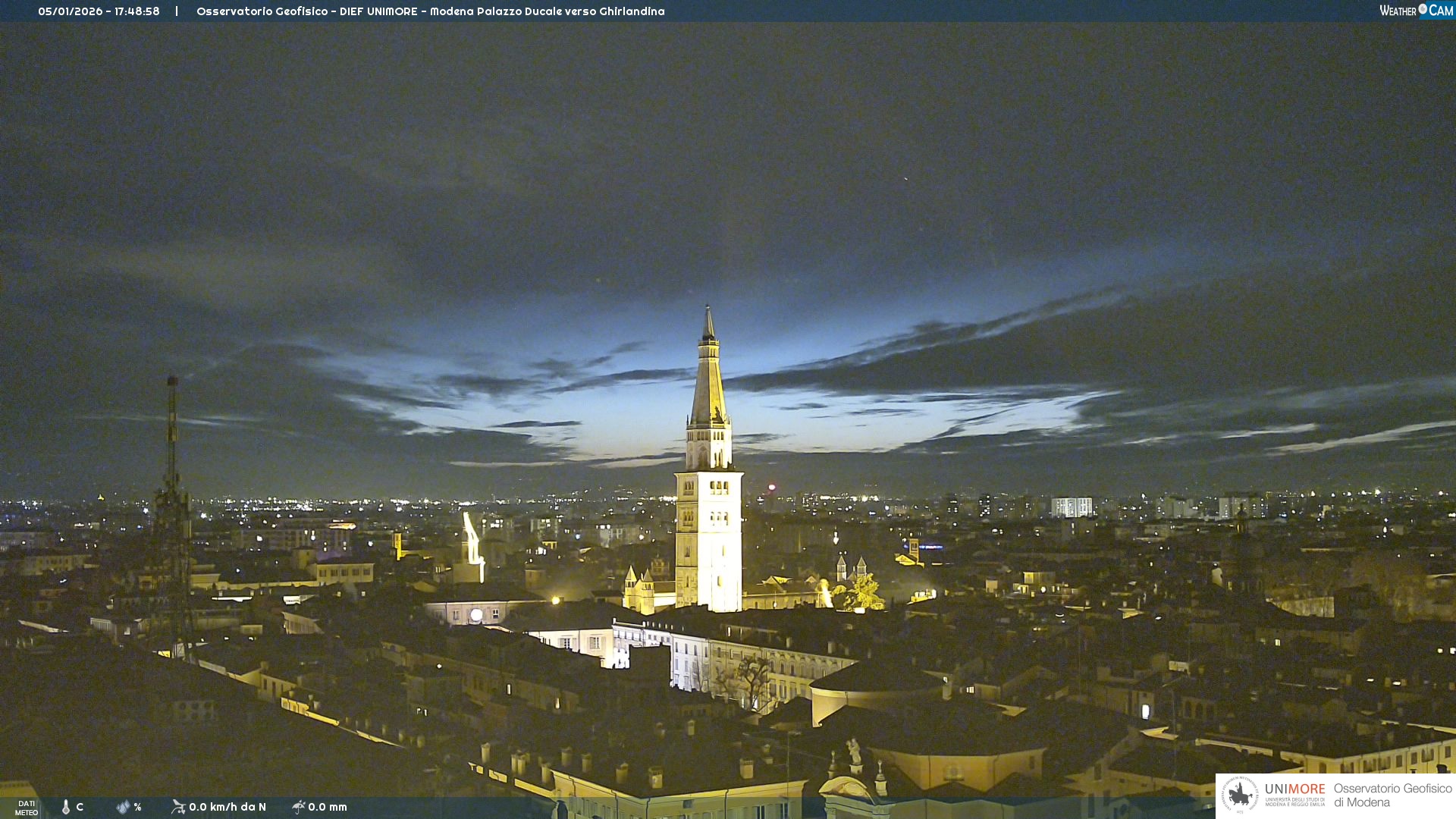Click the WeatherCam logo
This screenshot has height=819, width=1456.
[1416, 11]
